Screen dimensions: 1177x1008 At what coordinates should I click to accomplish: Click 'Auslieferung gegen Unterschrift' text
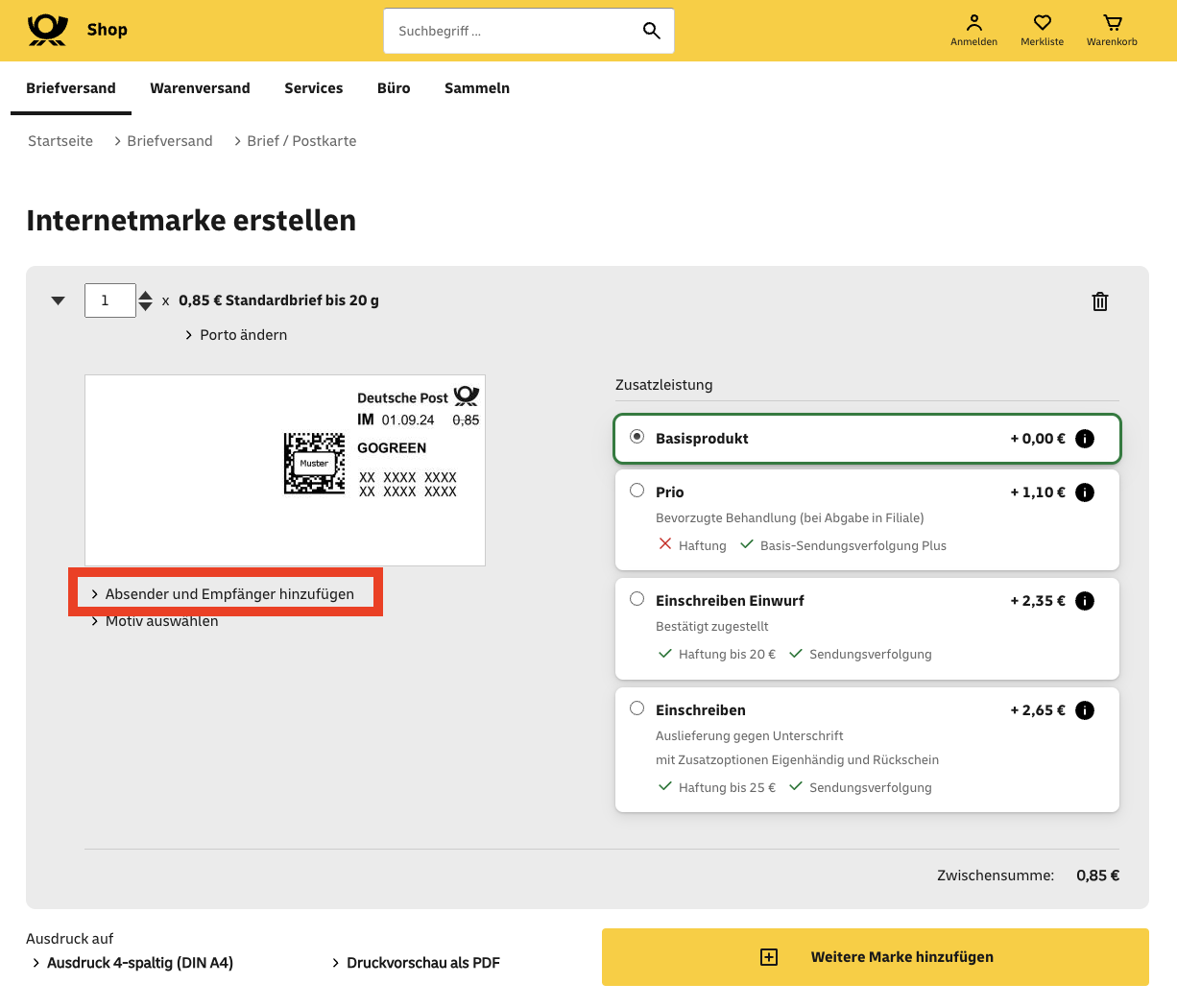click(x=749, y=736)
